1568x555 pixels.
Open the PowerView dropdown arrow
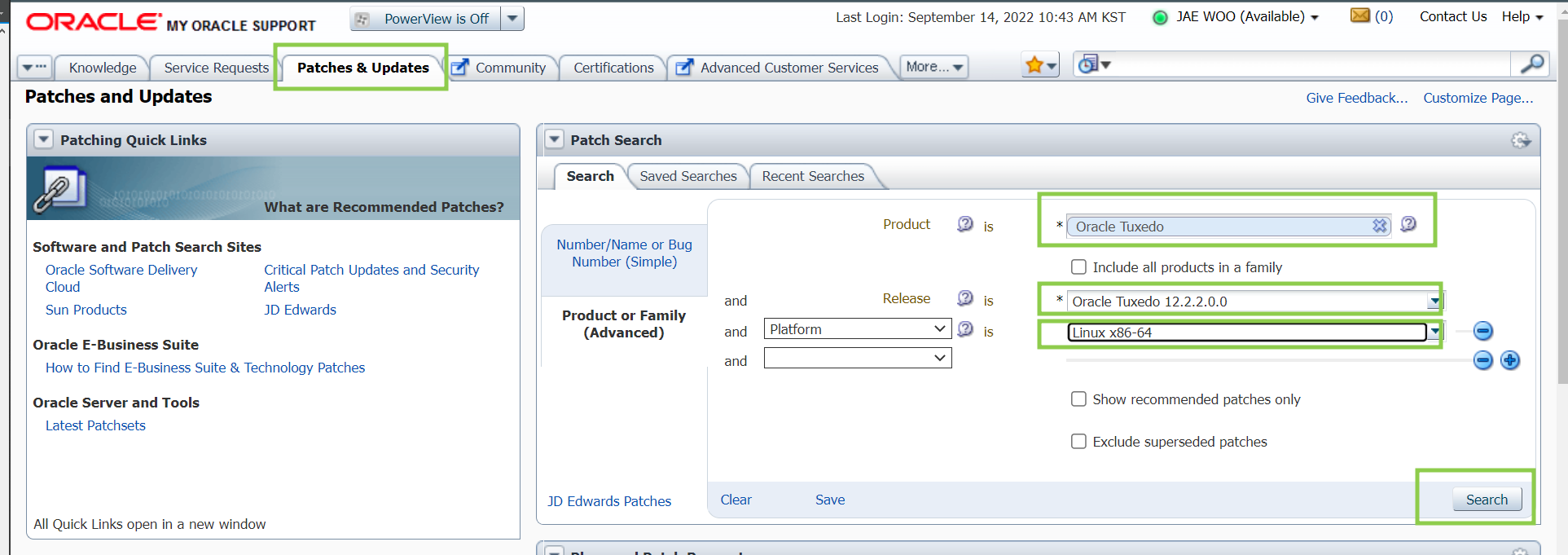pos(512,19)
